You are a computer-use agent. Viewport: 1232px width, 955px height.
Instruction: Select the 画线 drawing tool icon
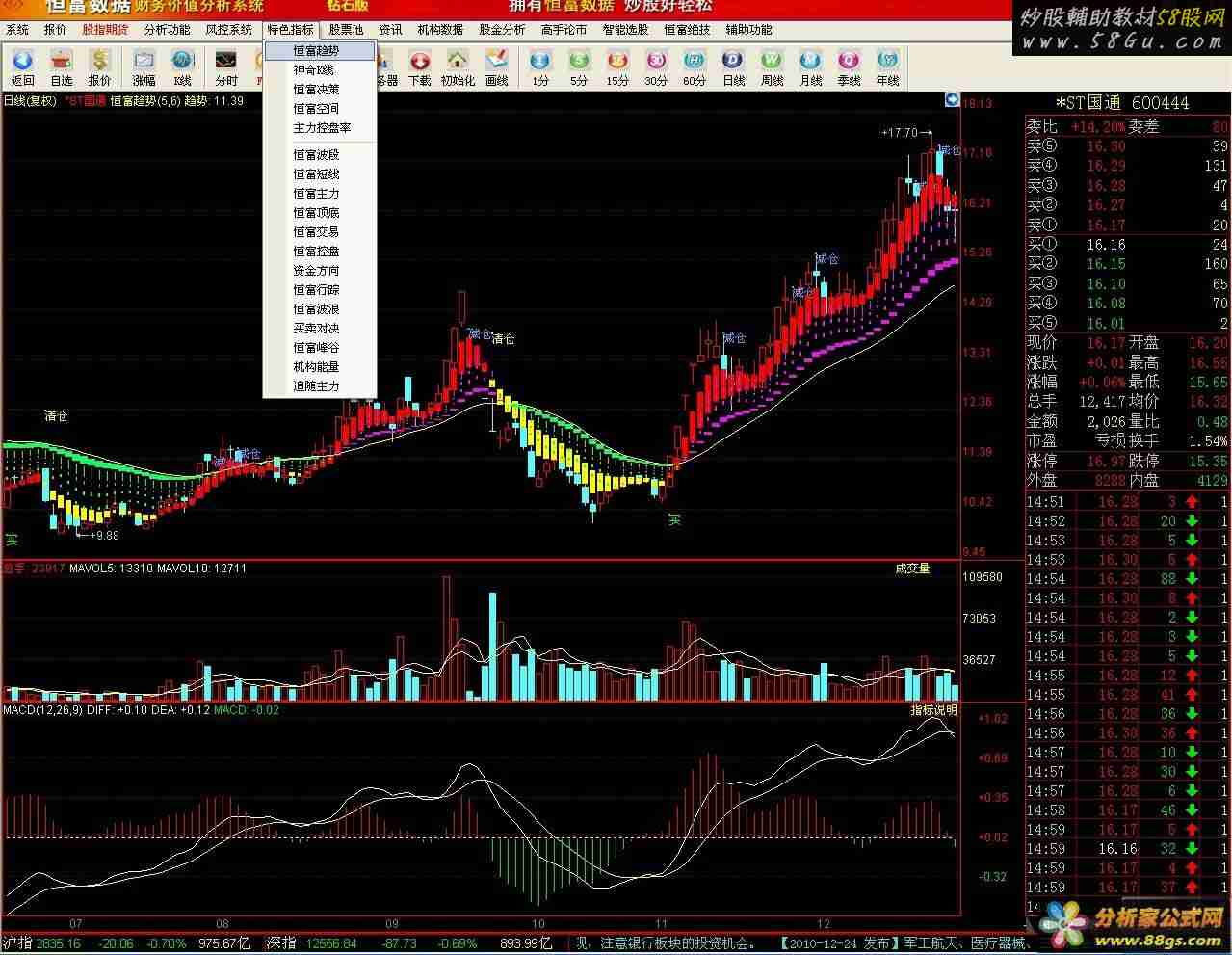pyautogui.click(x=496, y=67)
